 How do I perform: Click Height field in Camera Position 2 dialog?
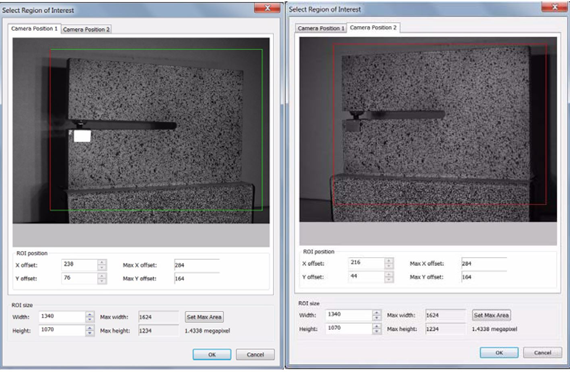point(349,328)
